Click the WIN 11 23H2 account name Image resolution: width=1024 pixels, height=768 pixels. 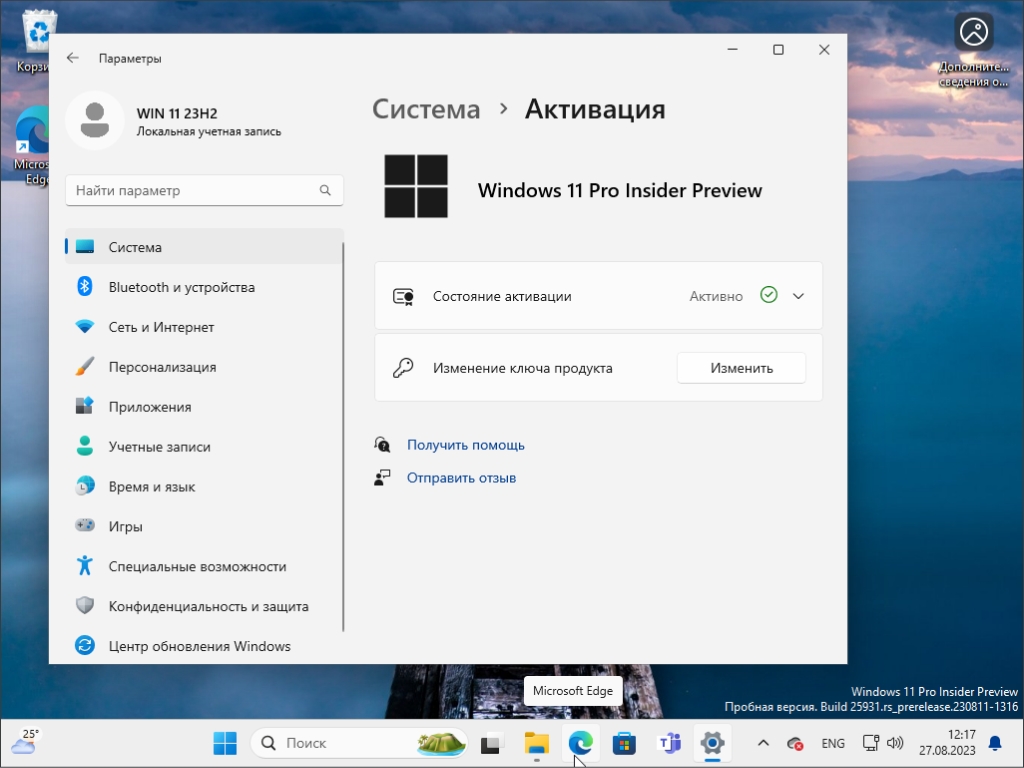177,113
